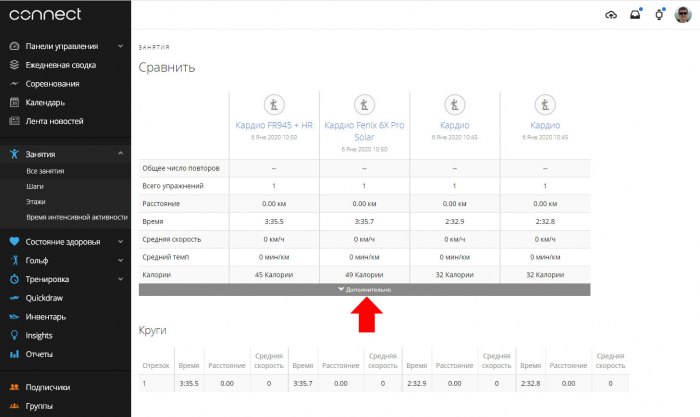700x417 pixels.
Task: Open the inbox notifications icon
Action: [635, 15]
